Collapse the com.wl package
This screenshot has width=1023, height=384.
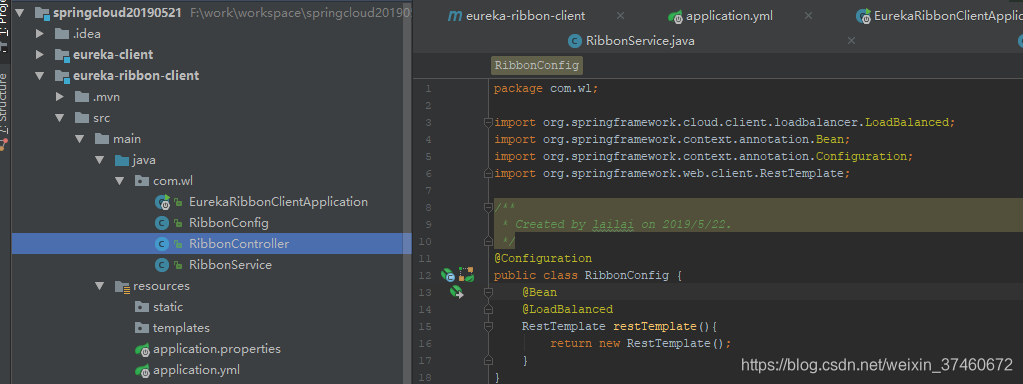pos(119,181)
